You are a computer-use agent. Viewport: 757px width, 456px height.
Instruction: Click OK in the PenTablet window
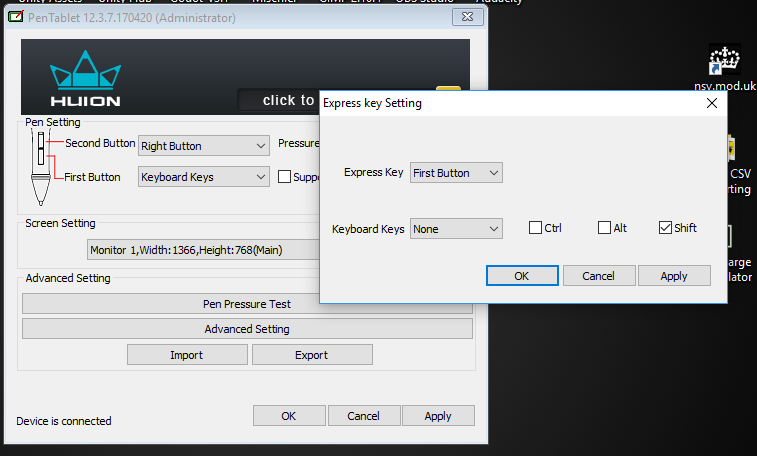coord(289,415)
